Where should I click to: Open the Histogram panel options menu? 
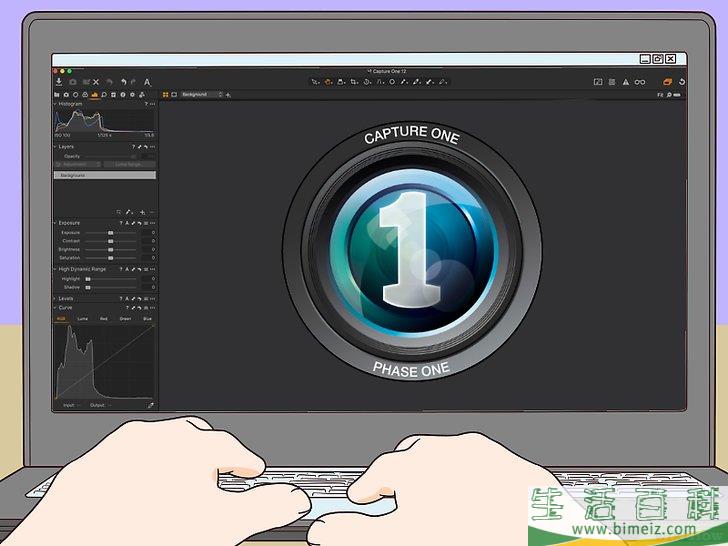(152, 104)
